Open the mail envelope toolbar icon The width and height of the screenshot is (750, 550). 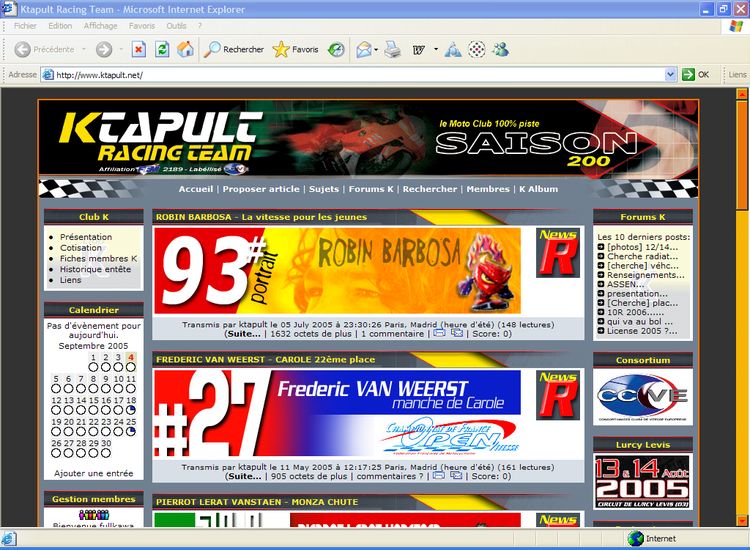click(x=364, y=49)
